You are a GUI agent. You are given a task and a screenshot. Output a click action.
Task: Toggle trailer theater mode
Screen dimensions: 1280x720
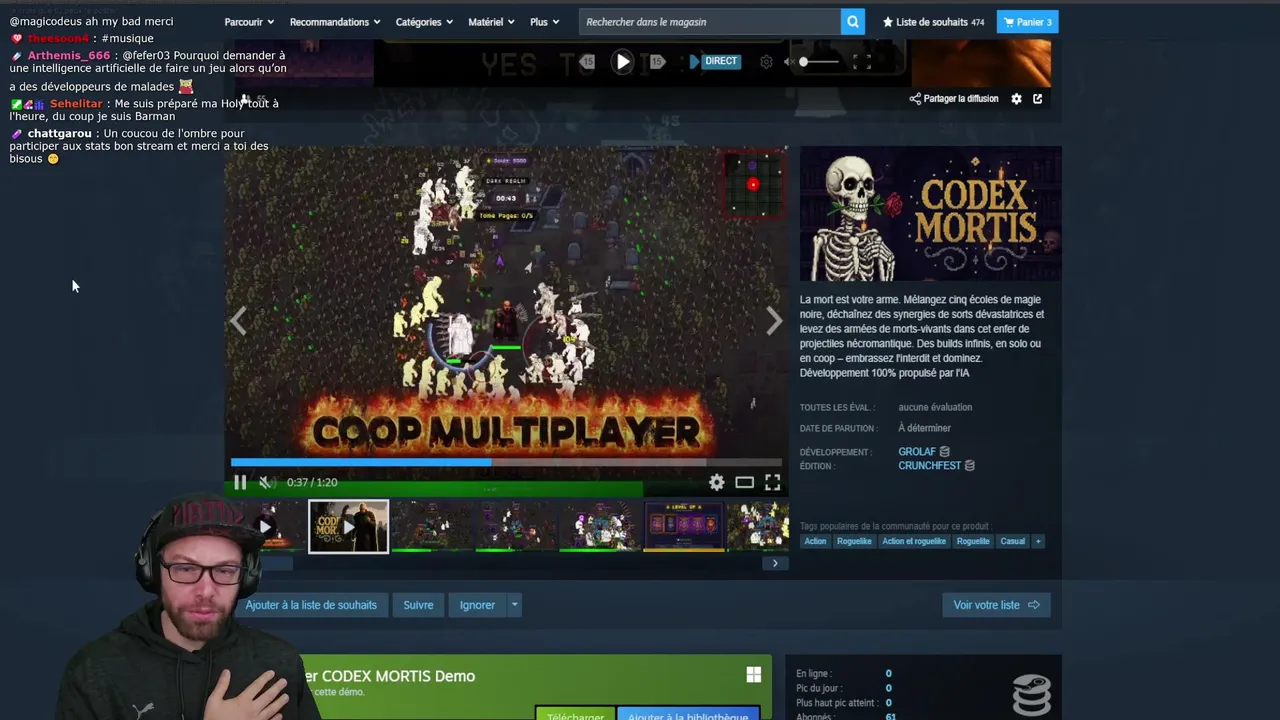click(x=745, y=482)
